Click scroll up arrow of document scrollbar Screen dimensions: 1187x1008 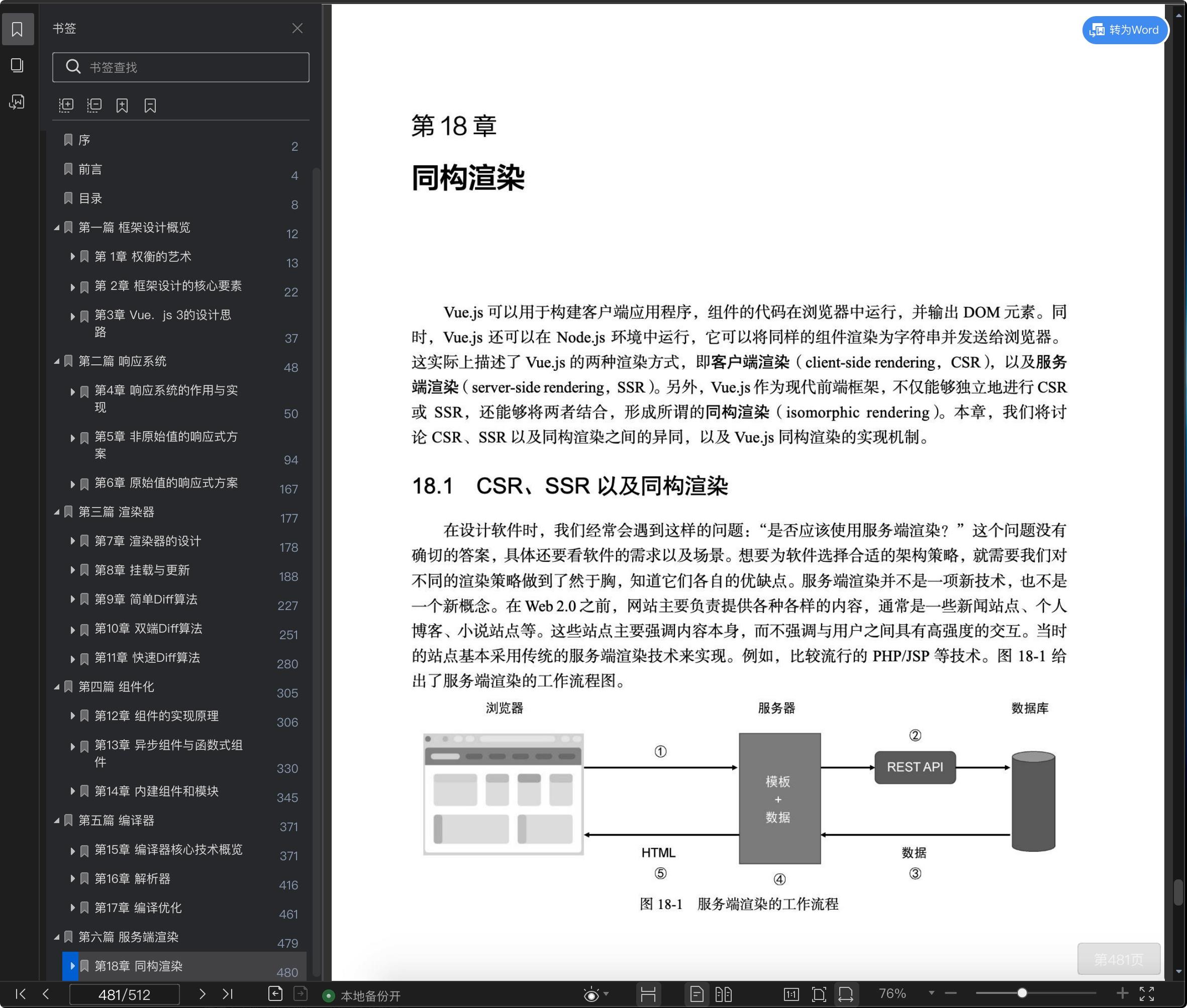coord(1178,16)
